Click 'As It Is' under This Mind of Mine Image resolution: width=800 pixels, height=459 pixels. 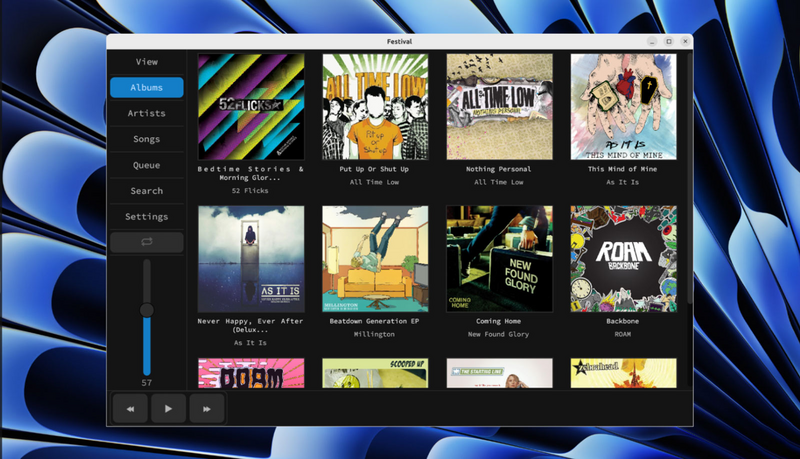coord(622,182)
